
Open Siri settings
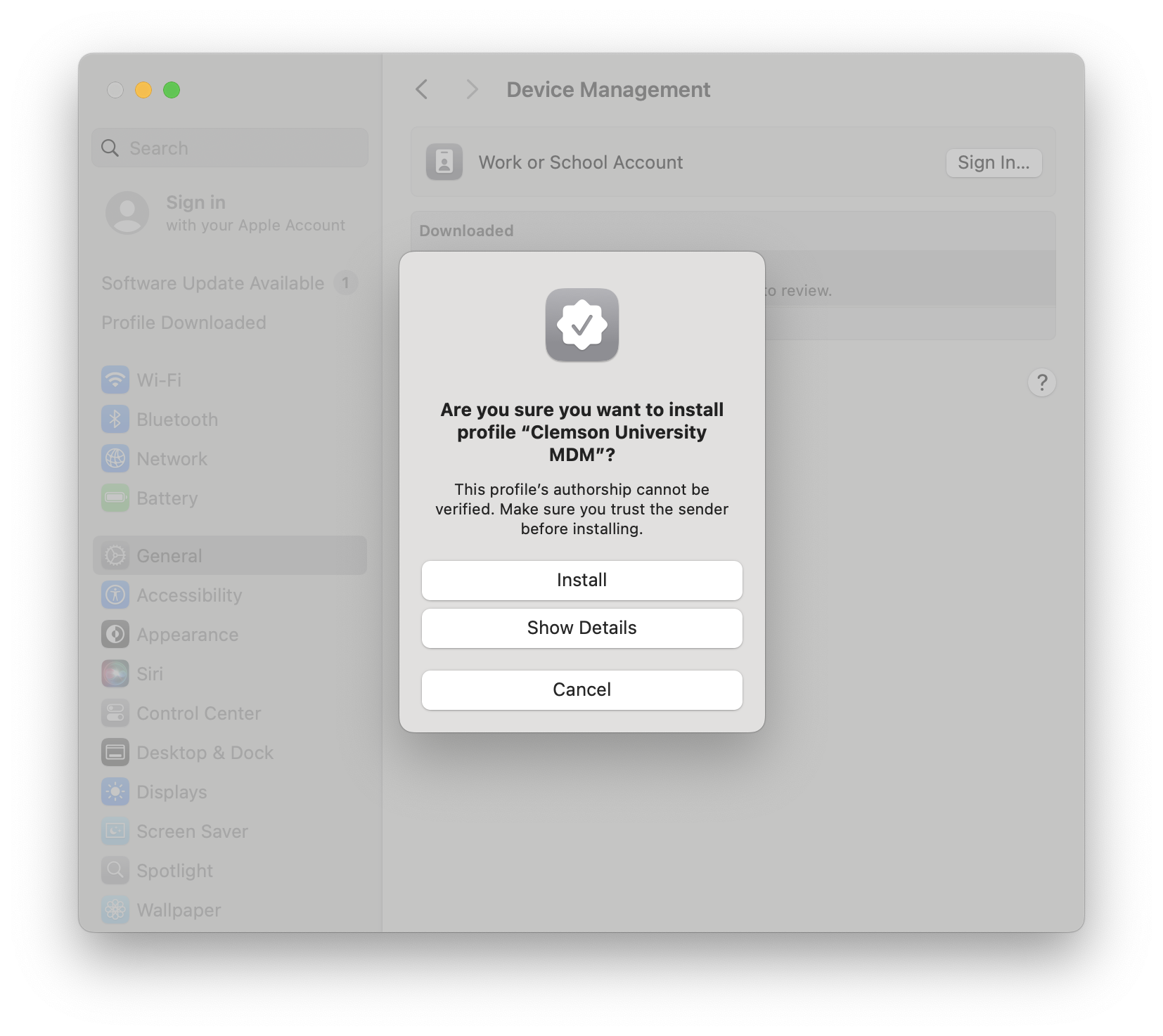tap(230, 674)
